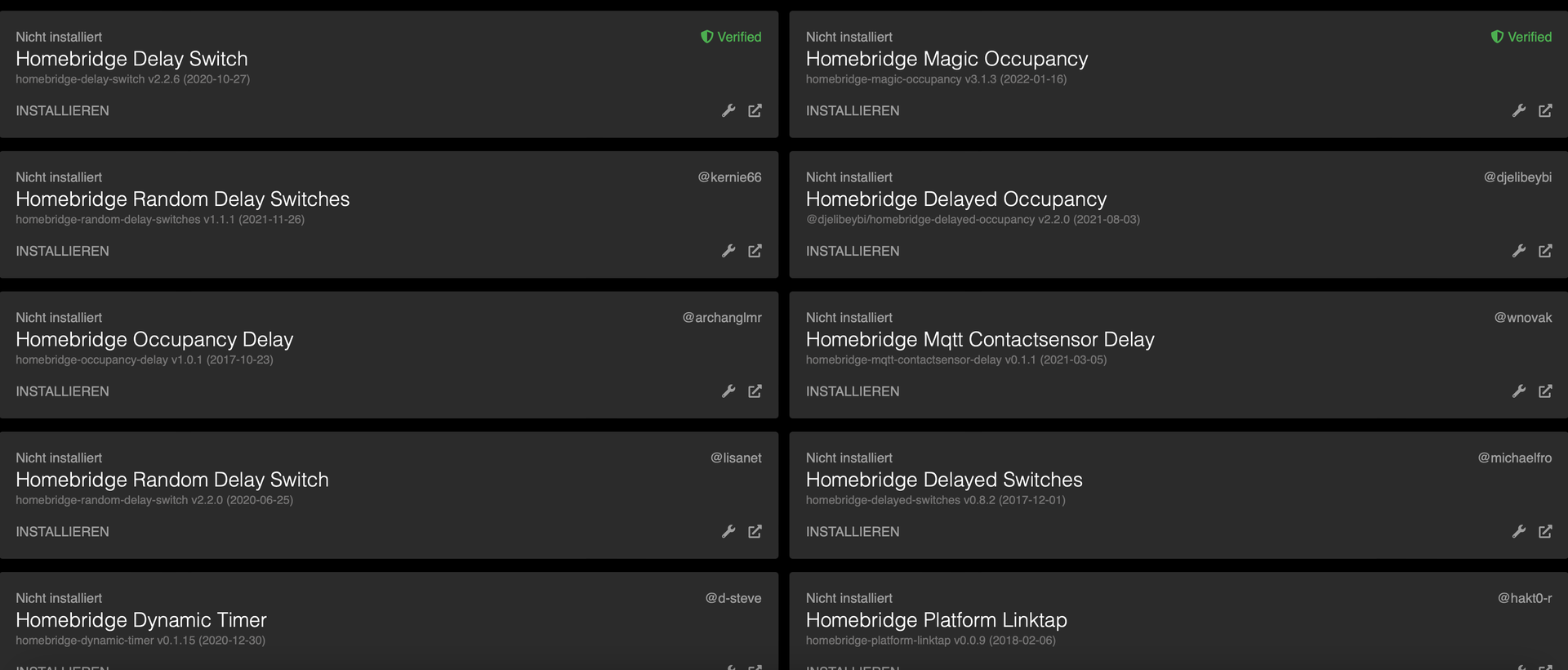Install Homebridge Delayed Occupancy plugin
Screen dimensions: 1568x670
tap(853, 252)
